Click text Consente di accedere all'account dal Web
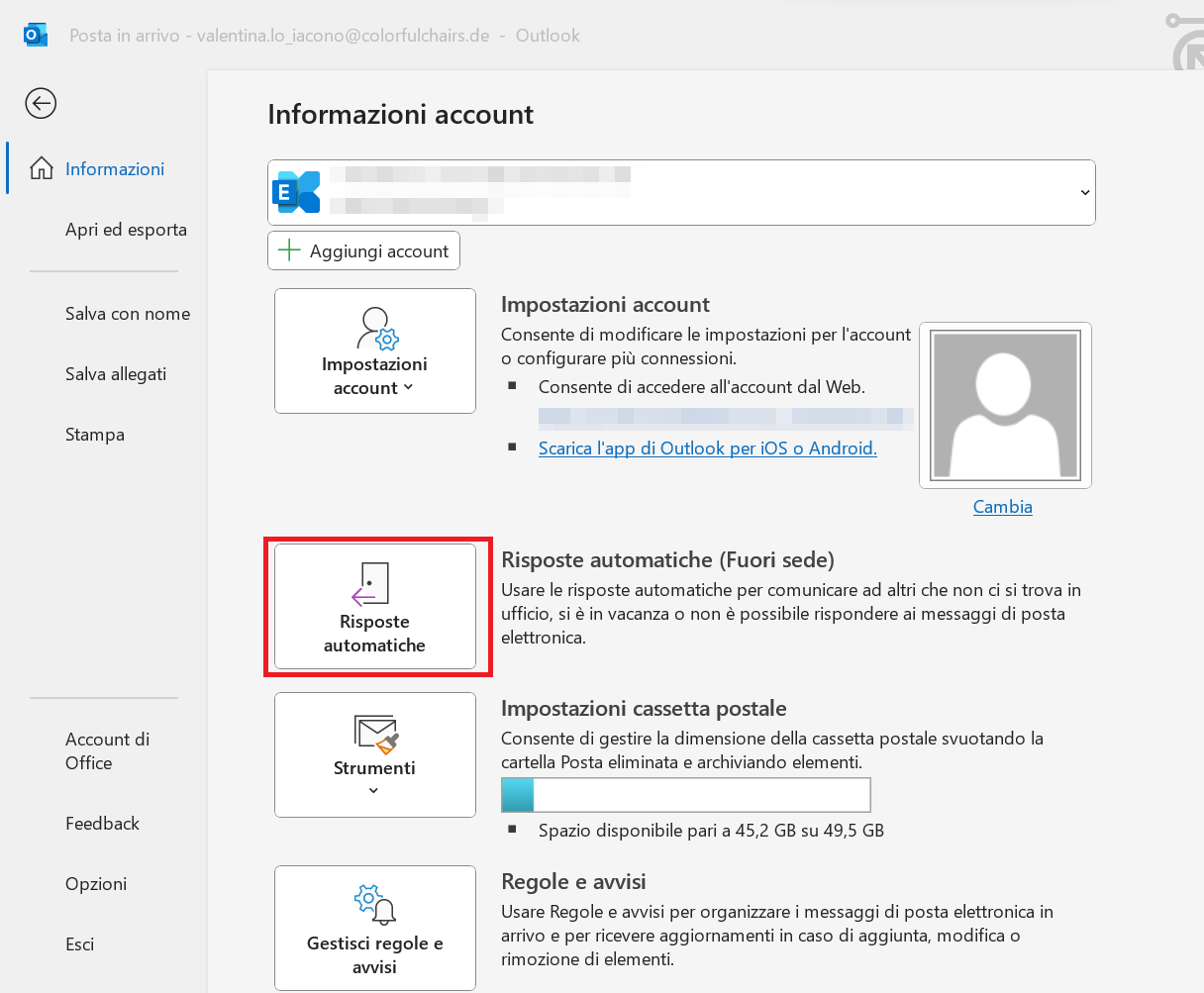 702,387
